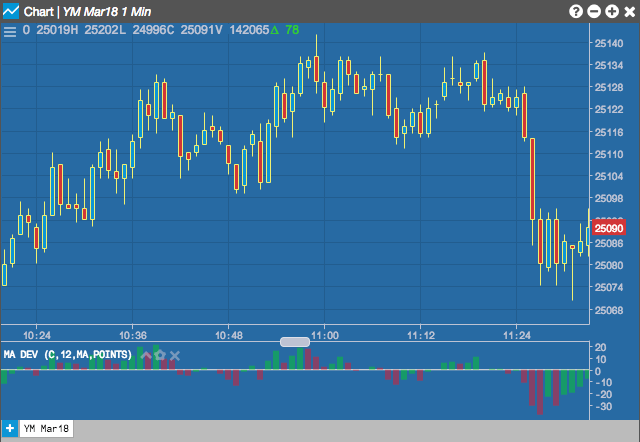
Task: Click the 11:00 time axis label
Action: point(325,335)
